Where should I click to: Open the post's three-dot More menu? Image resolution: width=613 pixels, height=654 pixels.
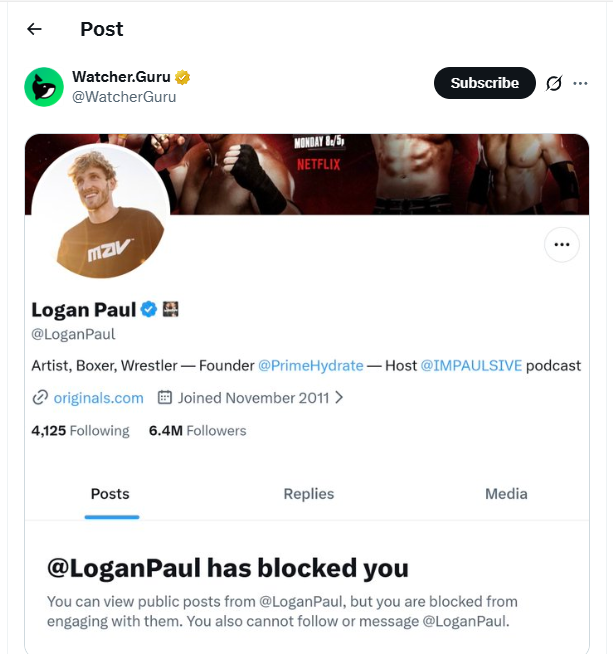coord(581,83)
